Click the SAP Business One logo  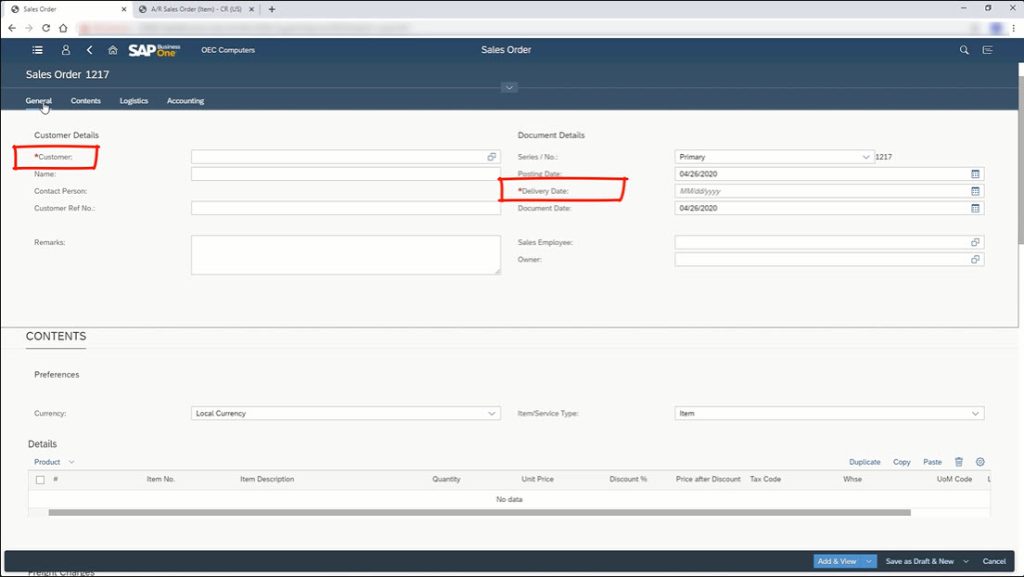(154, 50)
